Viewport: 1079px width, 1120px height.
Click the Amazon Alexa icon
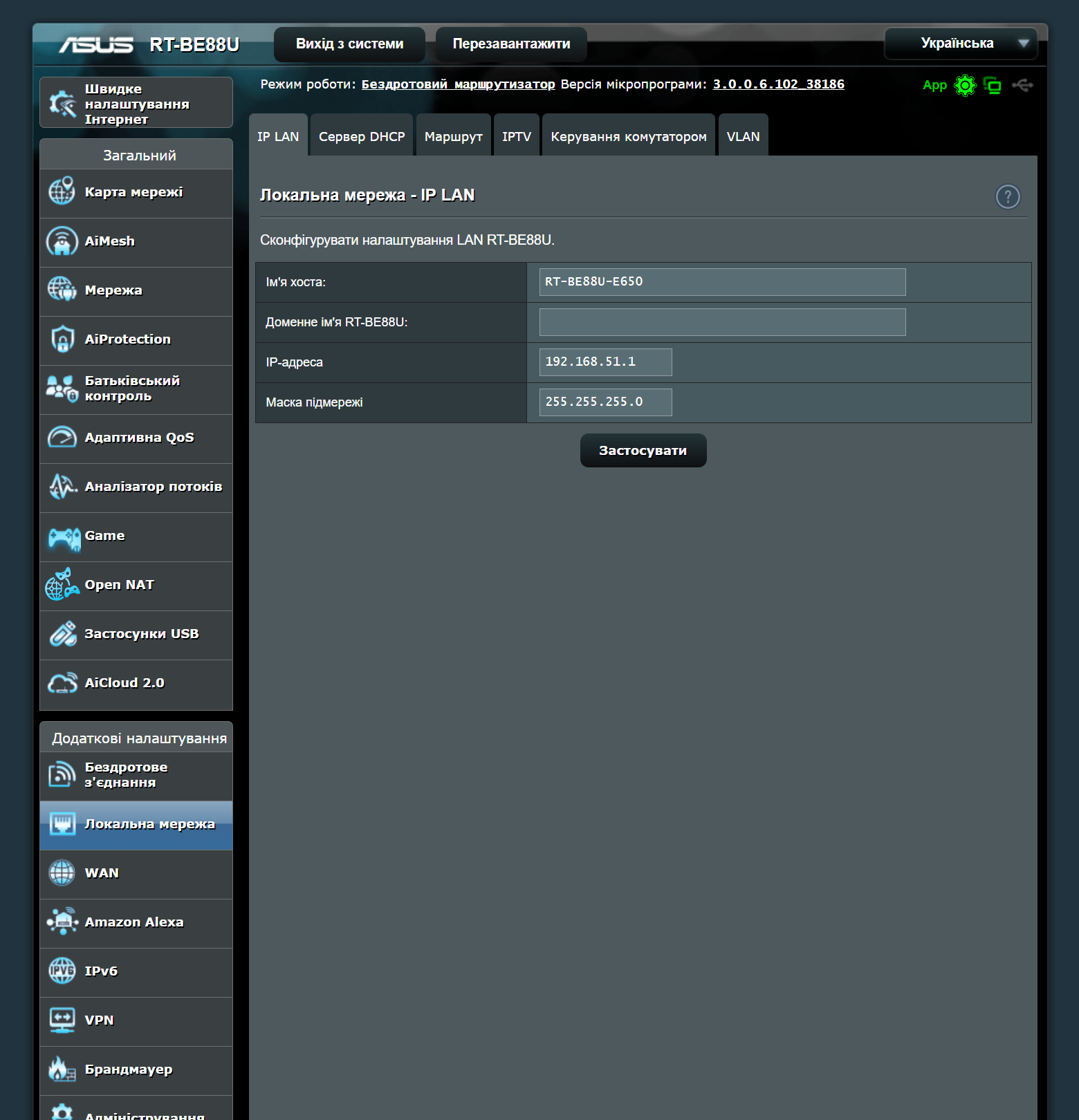(x=62, y=922)
